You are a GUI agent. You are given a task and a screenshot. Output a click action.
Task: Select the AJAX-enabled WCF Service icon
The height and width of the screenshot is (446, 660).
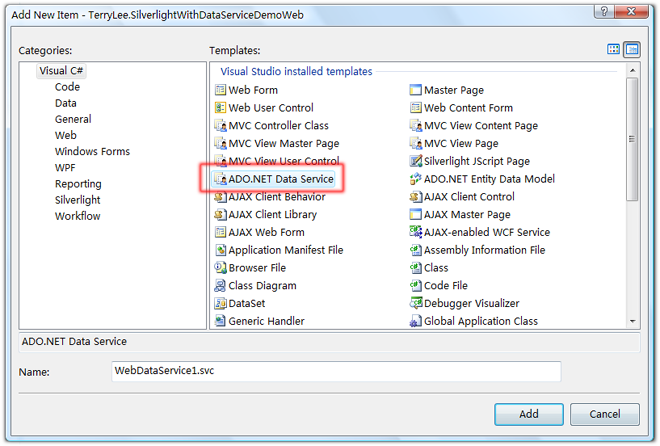point(416,232)
